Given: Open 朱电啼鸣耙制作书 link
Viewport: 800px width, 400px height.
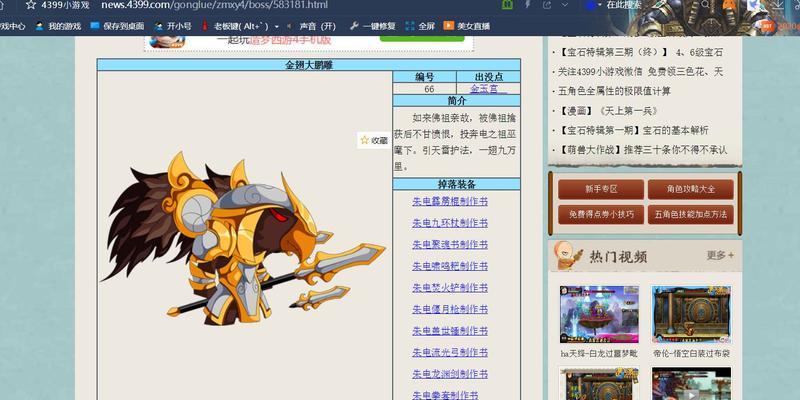Looking at the screenshot, I should (450, 266).
